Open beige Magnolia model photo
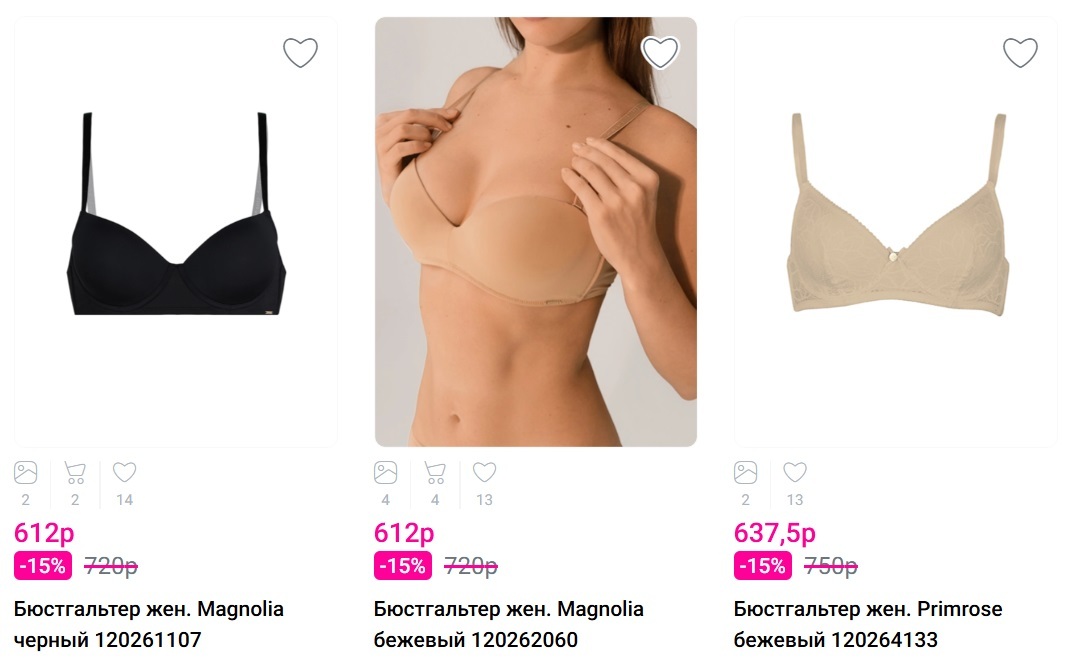Viewport: 1074px width, 671px height. 536,231
